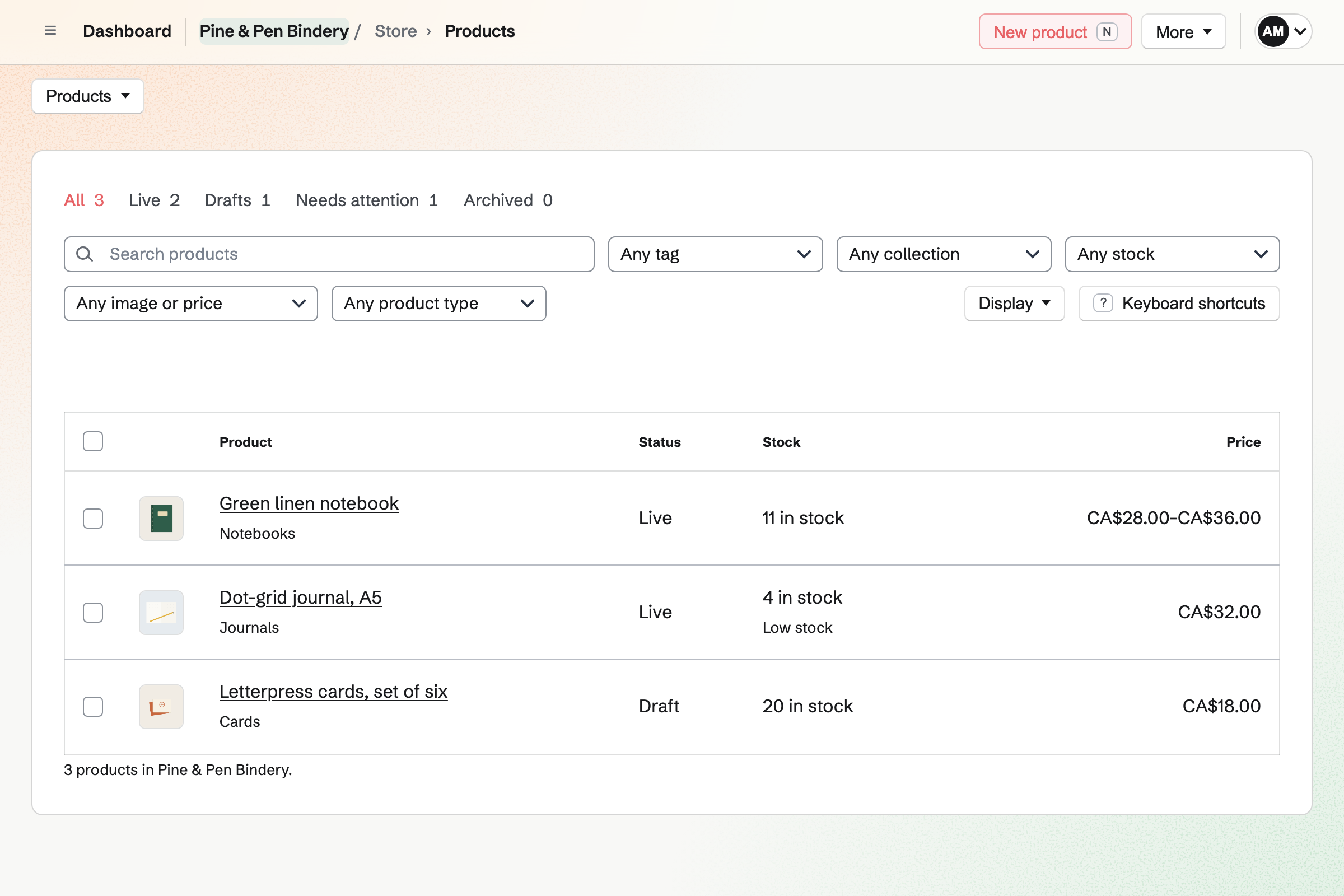Open Keyboard shortcuts help
The width and height of the screenshot is (1344, 896).
1179,304
